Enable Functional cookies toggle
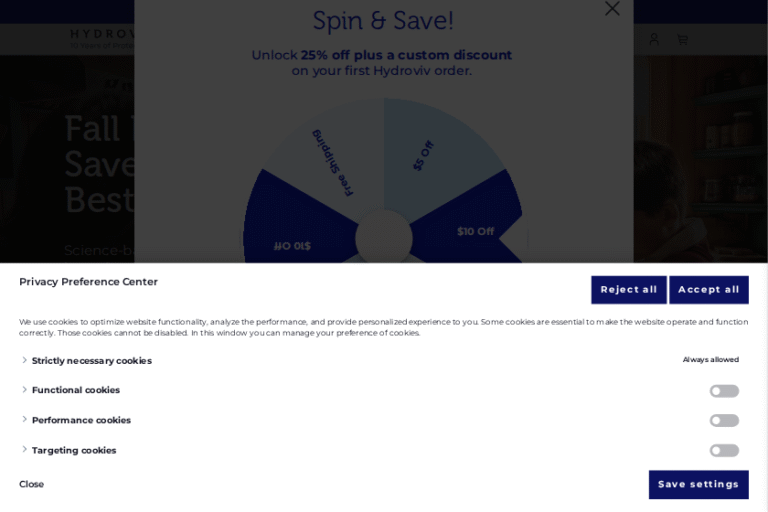 pos(724,391)
